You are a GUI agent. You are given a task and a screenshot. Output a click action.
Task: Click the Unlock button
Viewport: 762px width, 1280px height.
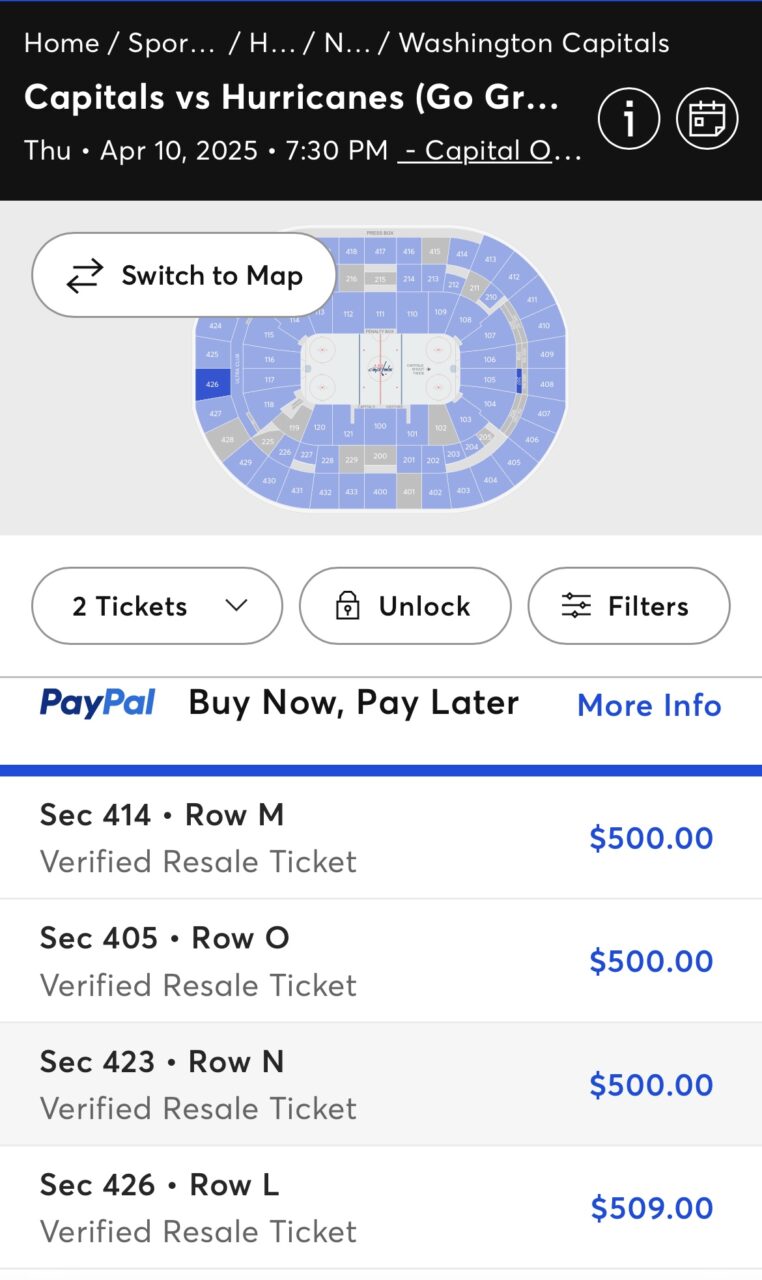tap(405, 606)
